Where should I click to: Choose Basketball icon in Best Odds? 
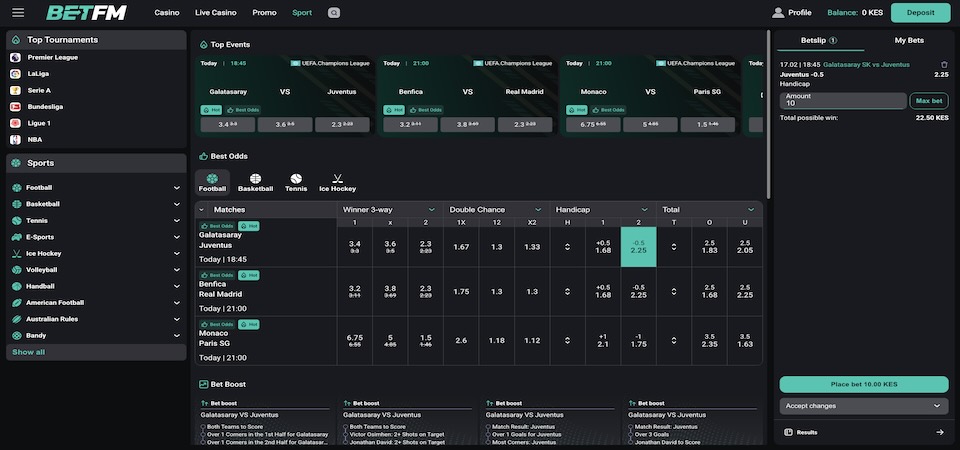tap(255, 179)
